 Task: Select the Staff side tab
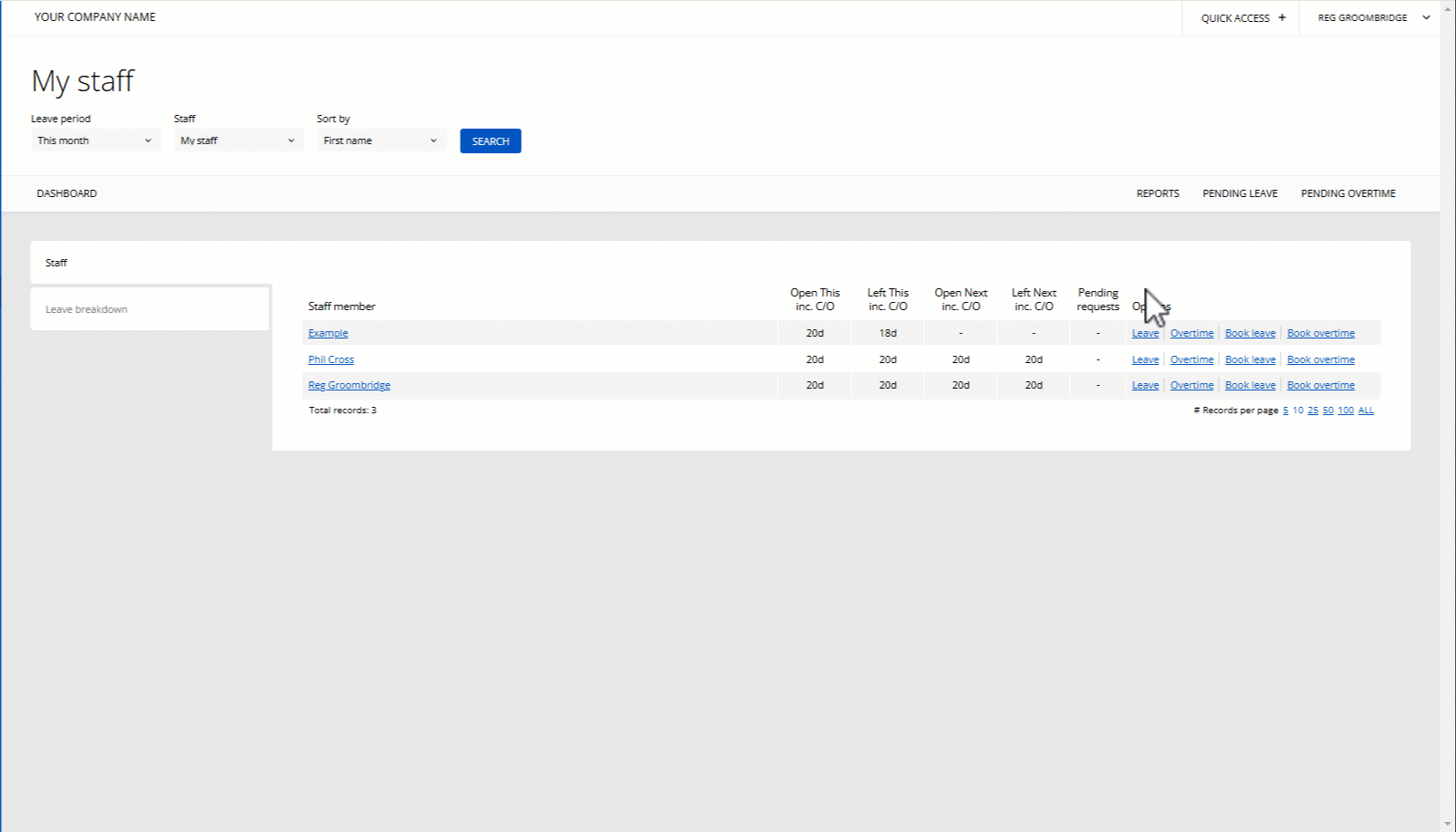pyautogui.click(x=57, y=263)
